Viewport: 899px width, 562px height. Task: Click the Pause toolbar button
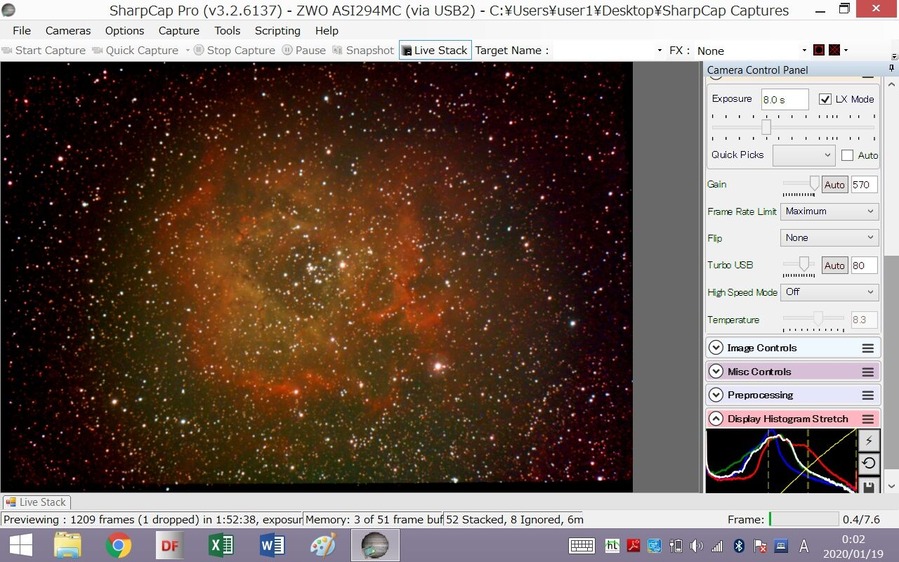tap(304, 50)
